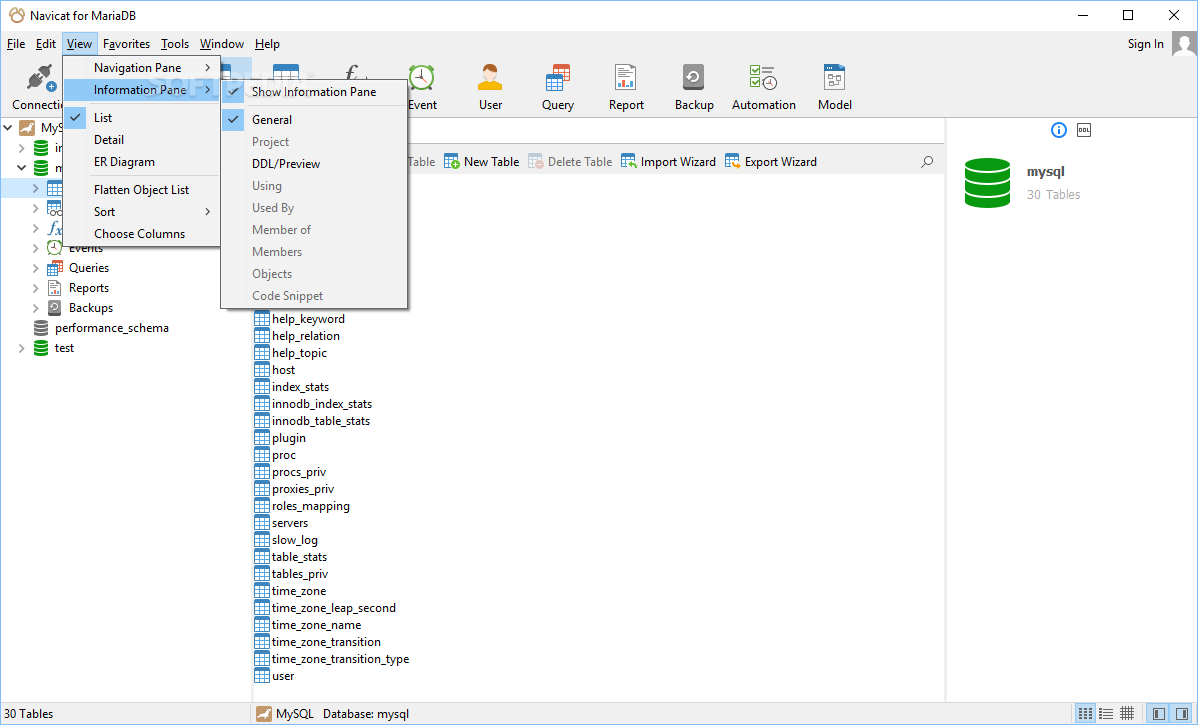Click the Import Wizard button
Screen dimensions: 1198x725
click(668, 161)
